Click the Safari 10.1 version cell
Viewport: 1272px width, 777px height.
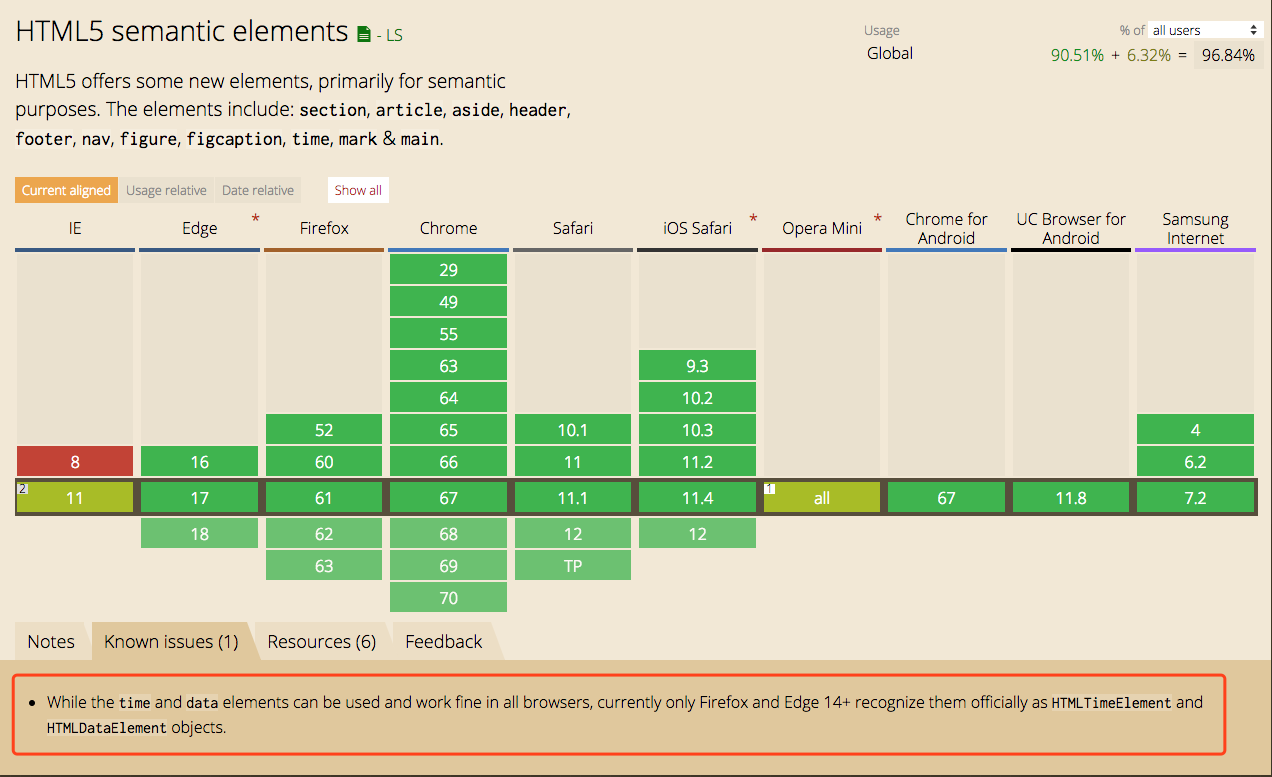[573, 430]
